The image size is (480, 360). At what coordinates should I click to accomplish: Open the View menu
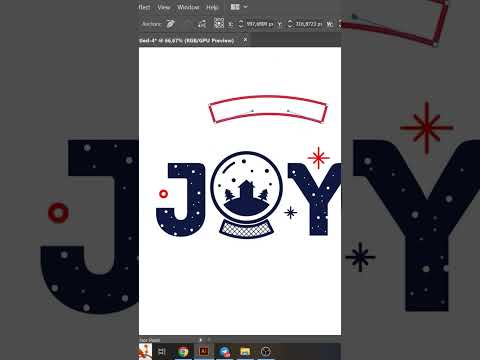[x=164, y=7]
